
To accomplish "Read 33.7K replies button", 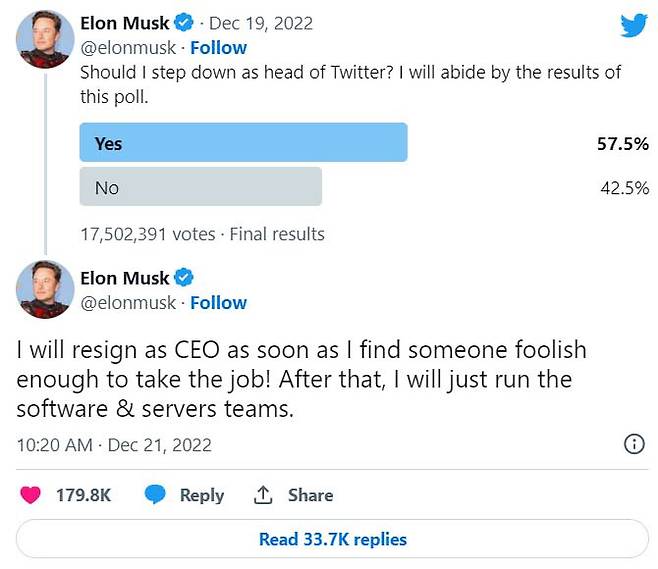I will point(332,539).
